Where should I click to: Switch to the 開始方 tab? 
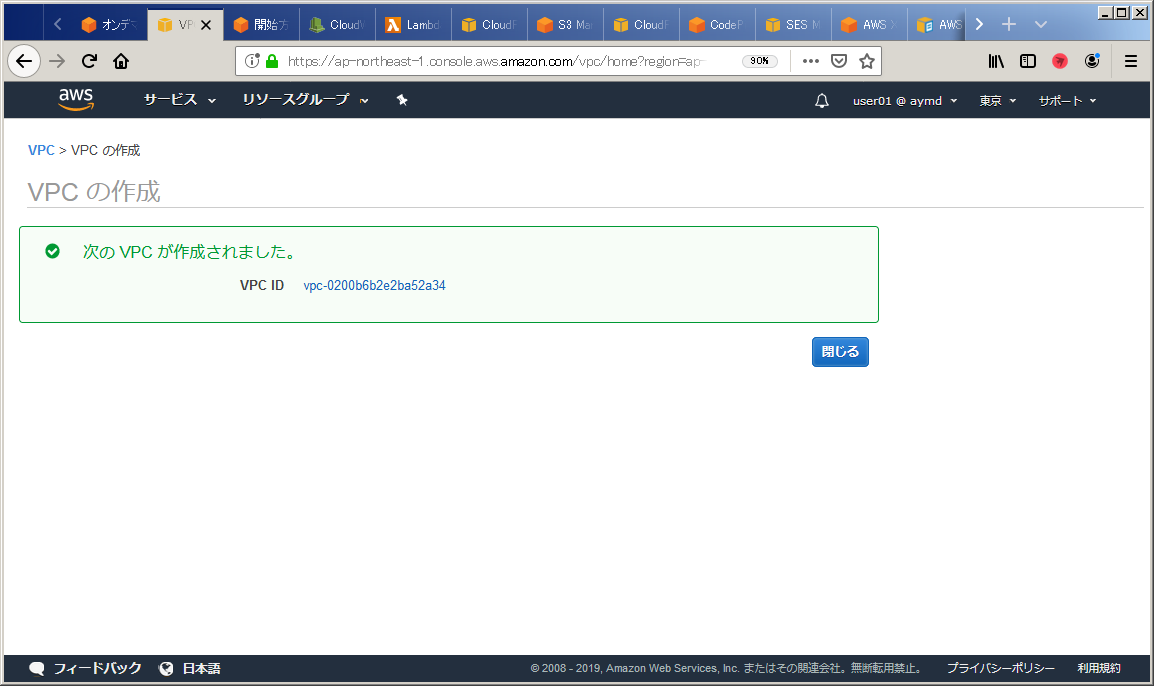point(261,24)
